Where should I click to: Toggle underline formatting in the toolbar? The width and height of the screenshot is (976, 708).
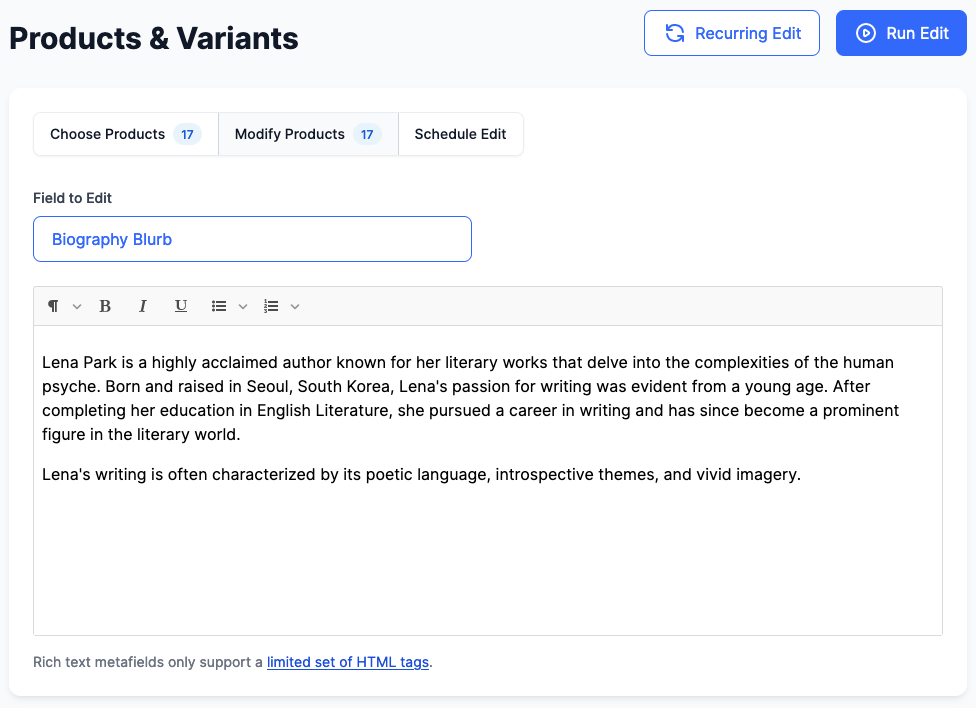coord(181,306)
